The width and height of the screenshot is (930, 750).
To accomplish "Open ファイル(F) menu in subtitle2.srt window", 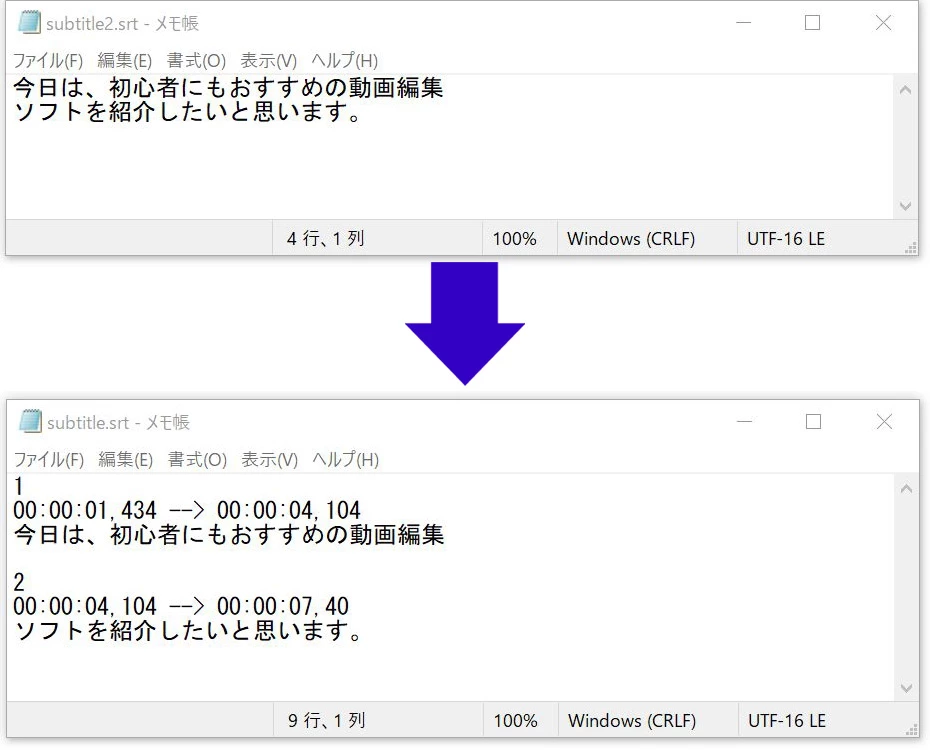I will click(x=48, y=60).
